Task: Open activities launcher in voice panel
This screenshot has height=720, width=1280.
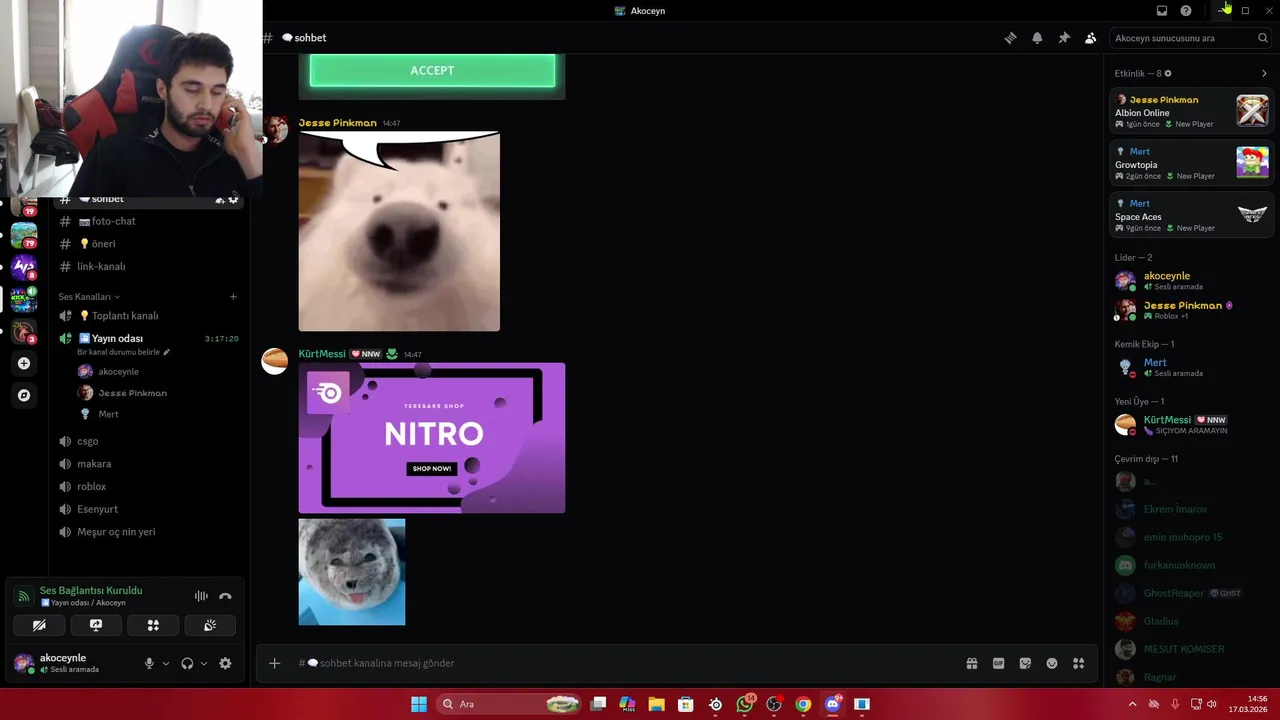Action: click(153, 625)
